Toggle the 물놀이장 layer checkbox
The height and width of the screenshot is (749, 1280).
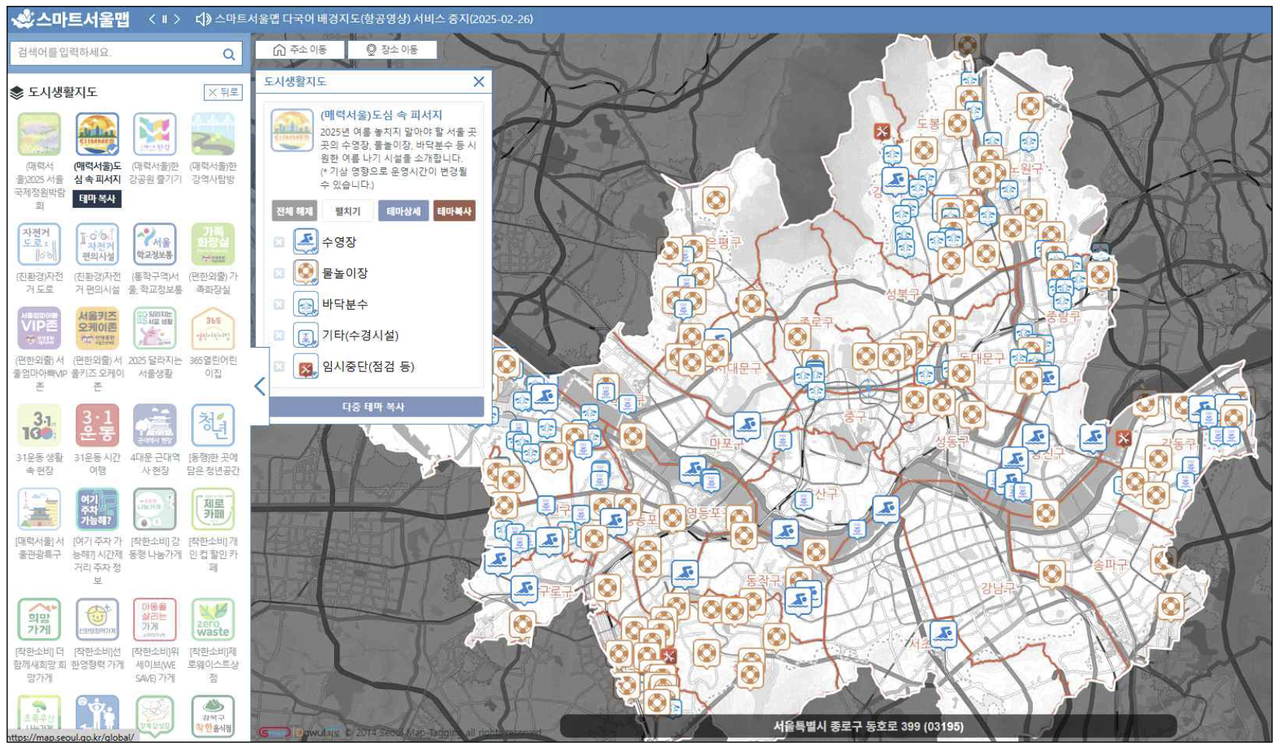click(279, 273)
